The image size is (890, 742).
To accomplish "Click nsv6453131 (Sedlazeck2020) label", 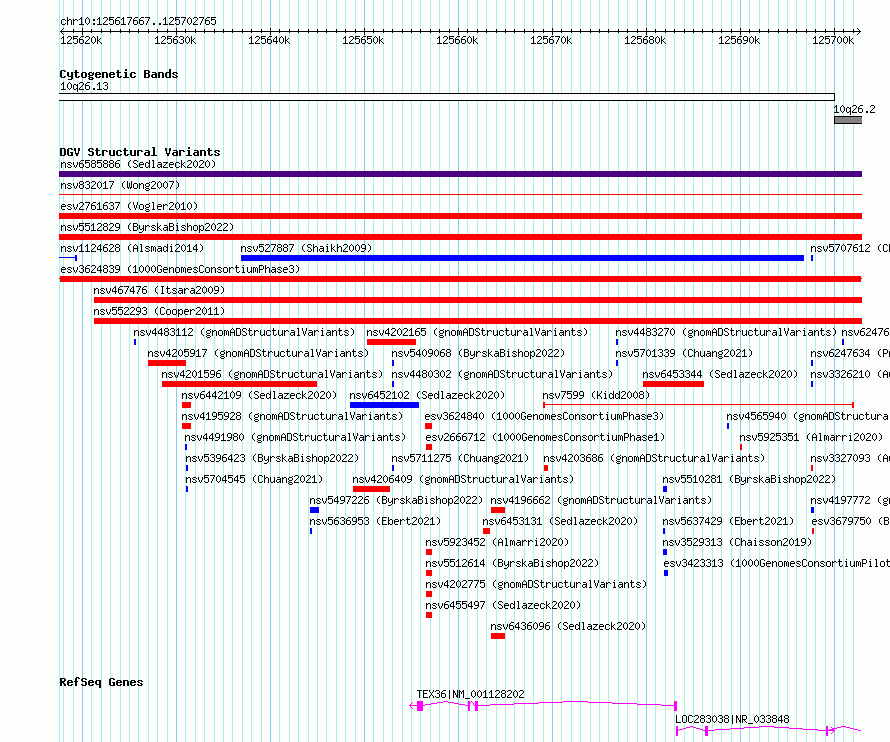I will 560,521.
